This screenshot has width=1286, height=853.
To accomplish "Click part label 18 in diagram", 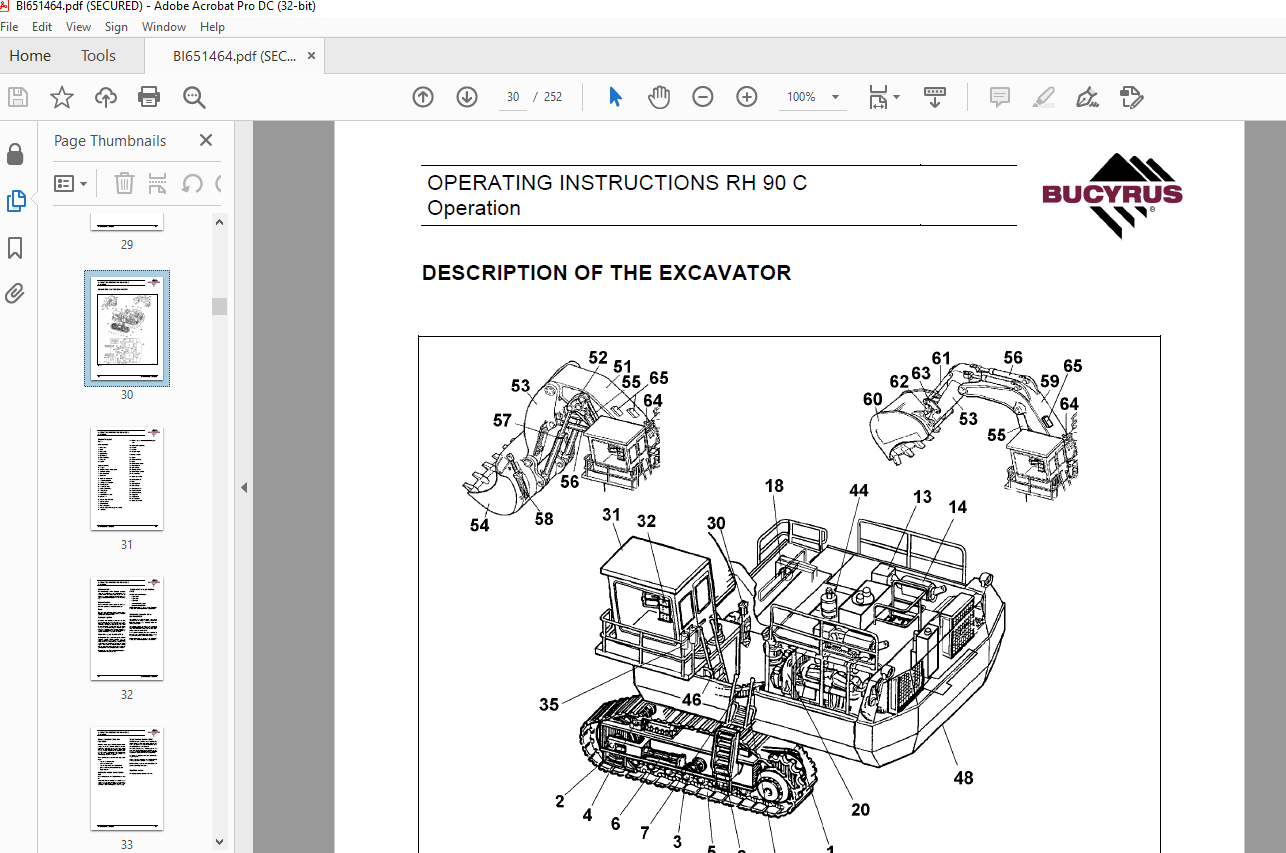I will pyautogui.click(x=774, y=486).
